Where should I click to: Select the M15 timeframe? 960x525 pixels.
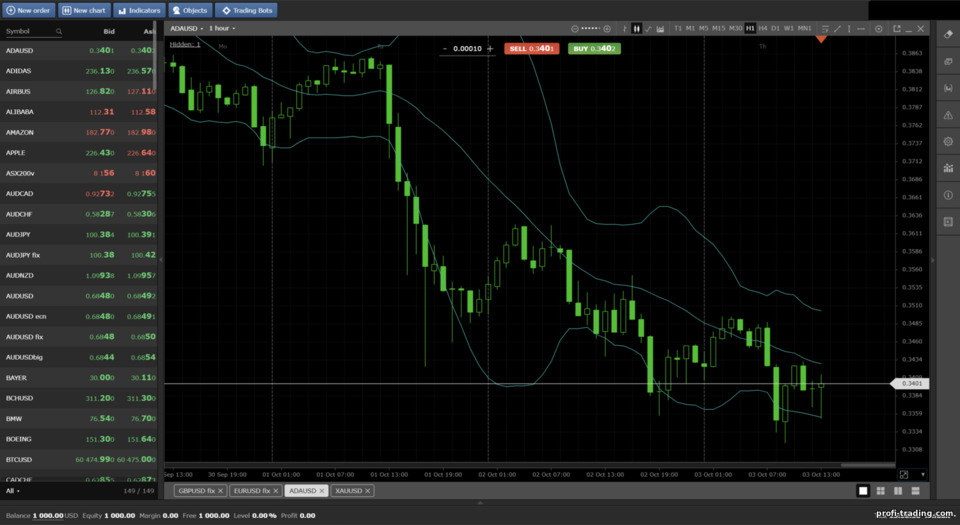[x=719, y=29]
